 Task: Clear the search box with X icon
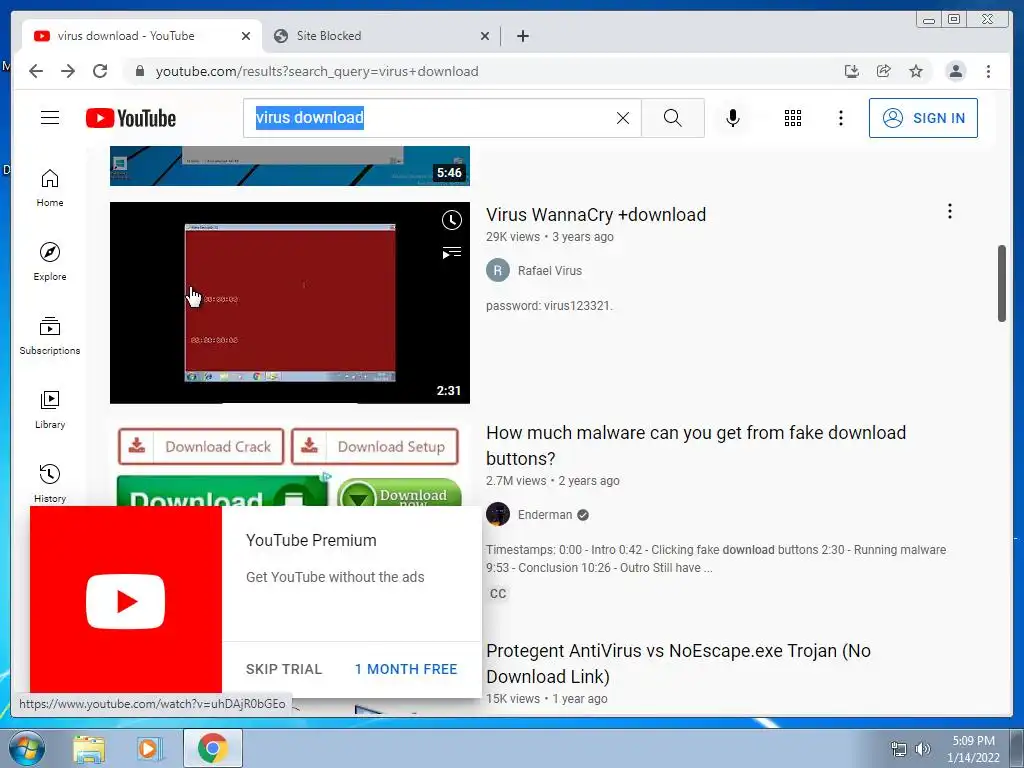pyautogui.click(x=623, y=118)
